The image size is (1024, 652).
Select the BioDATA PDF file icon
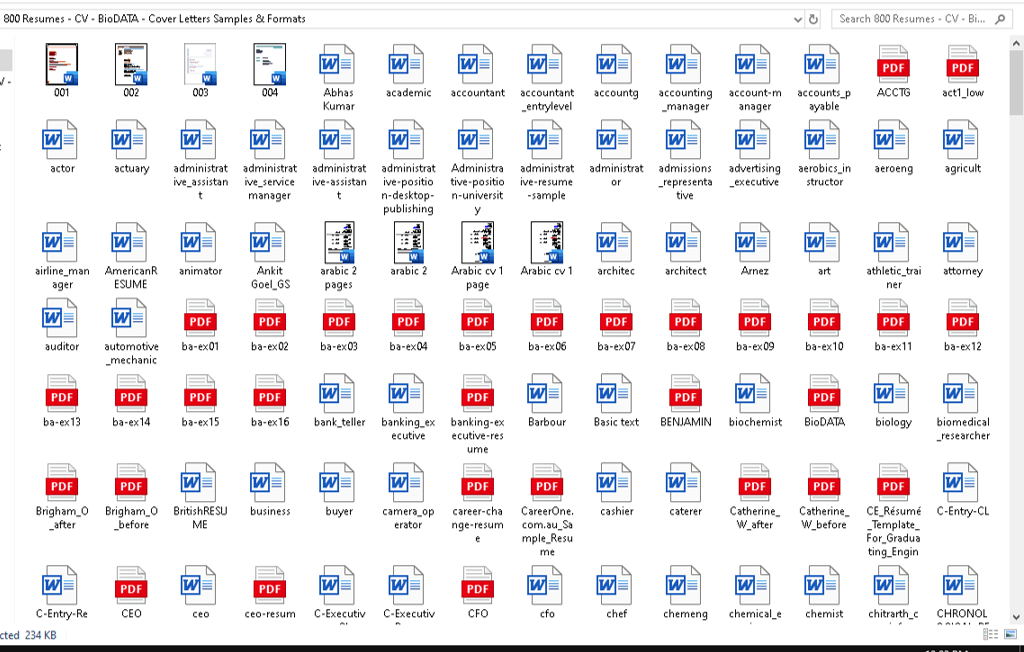(824, 394)
